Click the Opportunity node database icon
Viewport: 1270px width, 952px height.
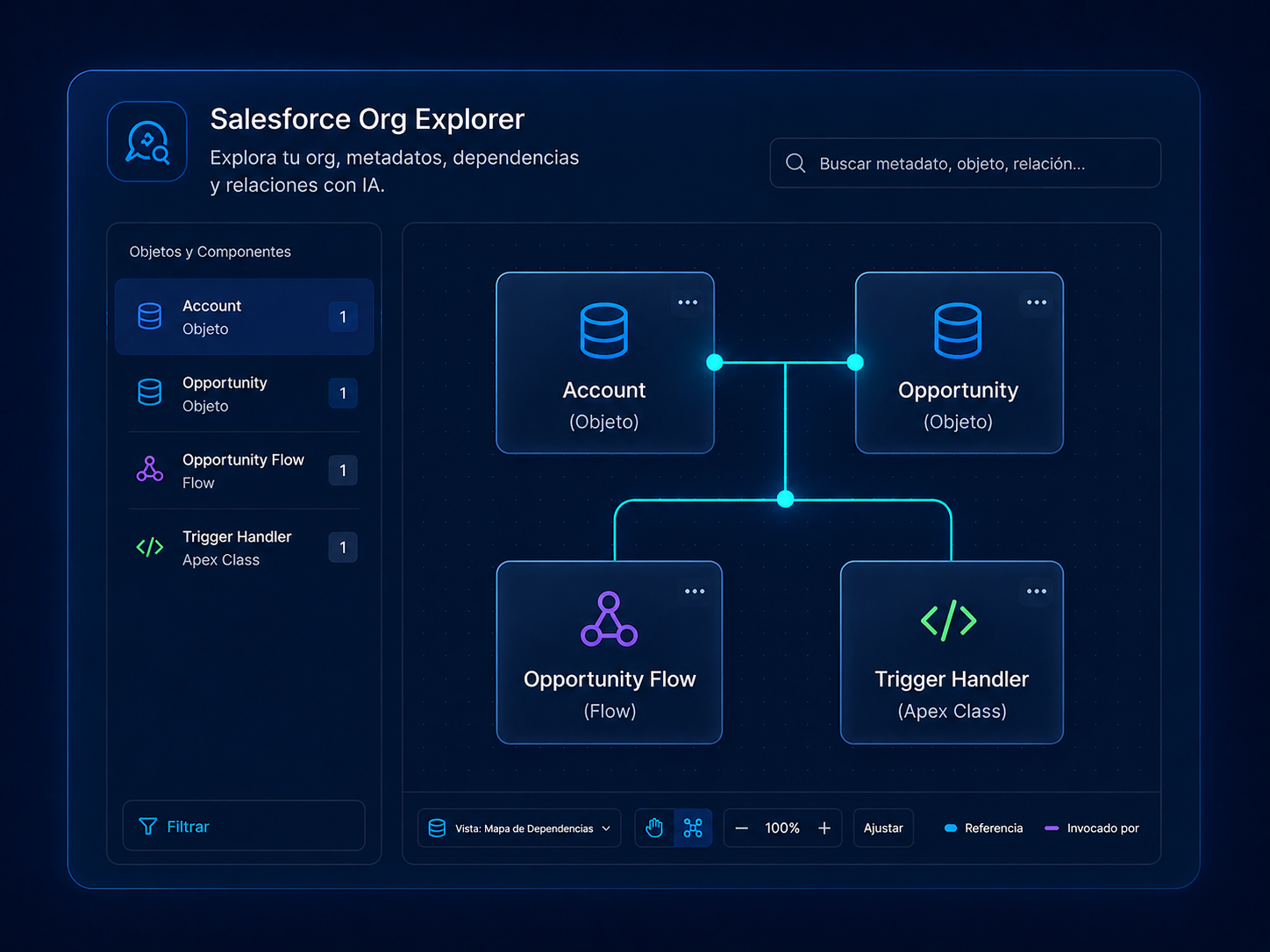tap(958, 331)
